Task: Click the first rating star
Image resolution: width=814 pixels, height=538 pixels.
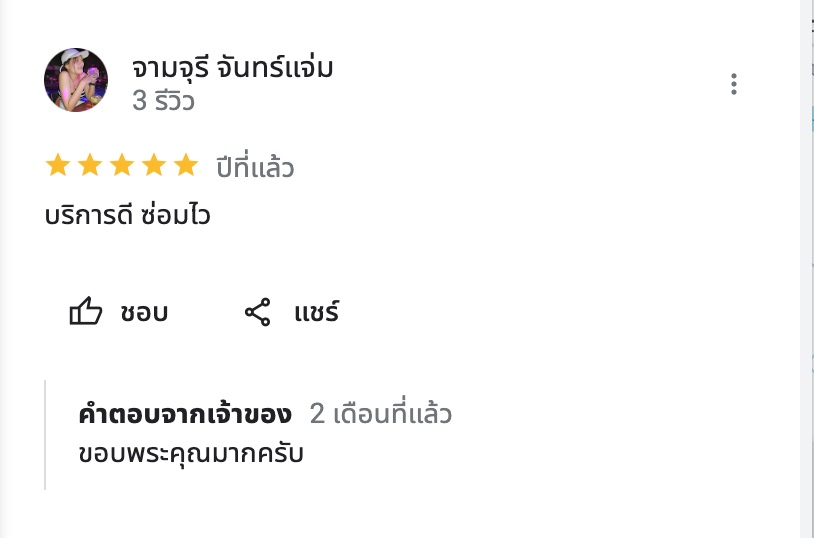Action: [x=58, y=166]
